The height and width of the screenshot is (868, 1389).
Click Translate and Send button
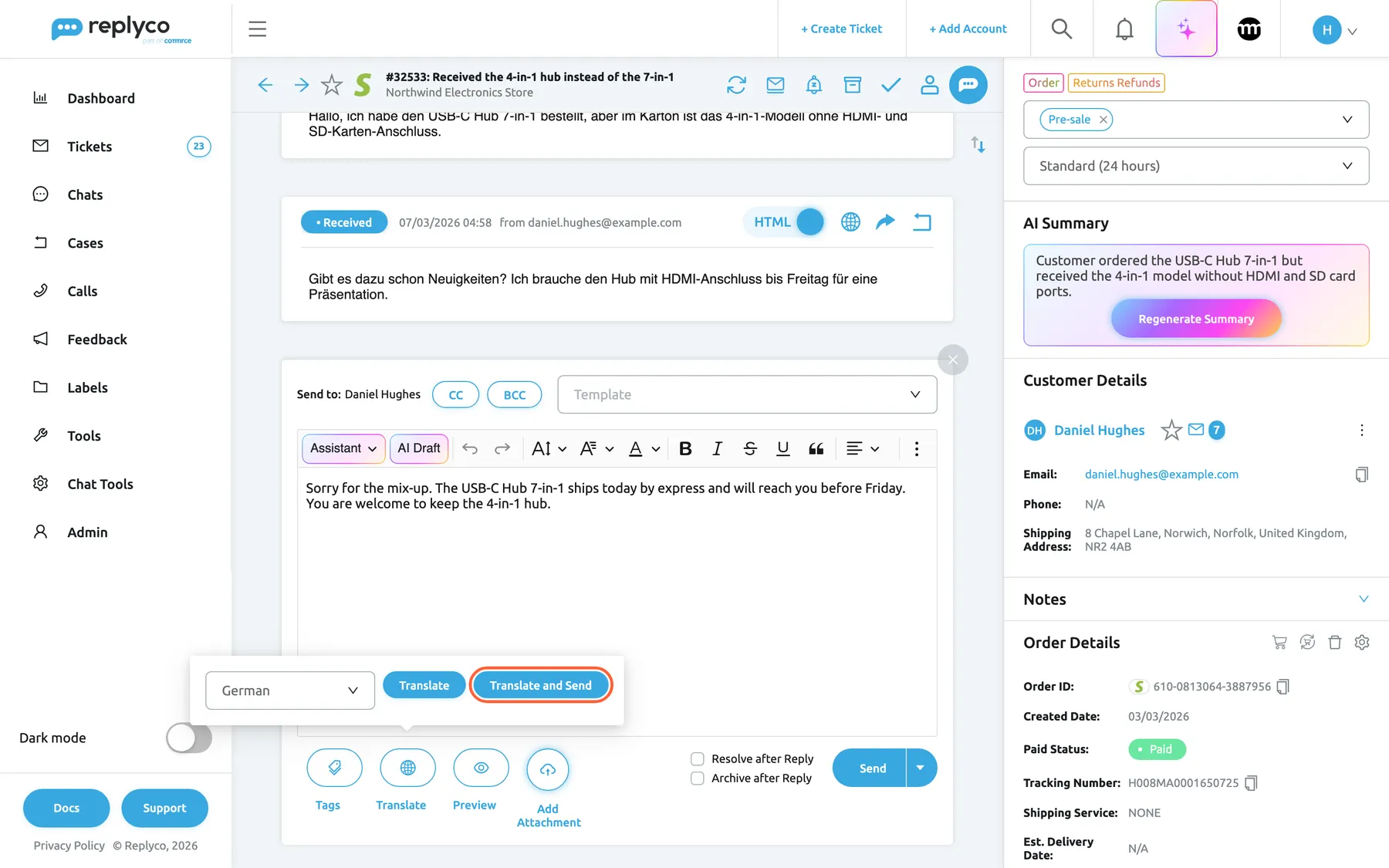pos(541,685)
